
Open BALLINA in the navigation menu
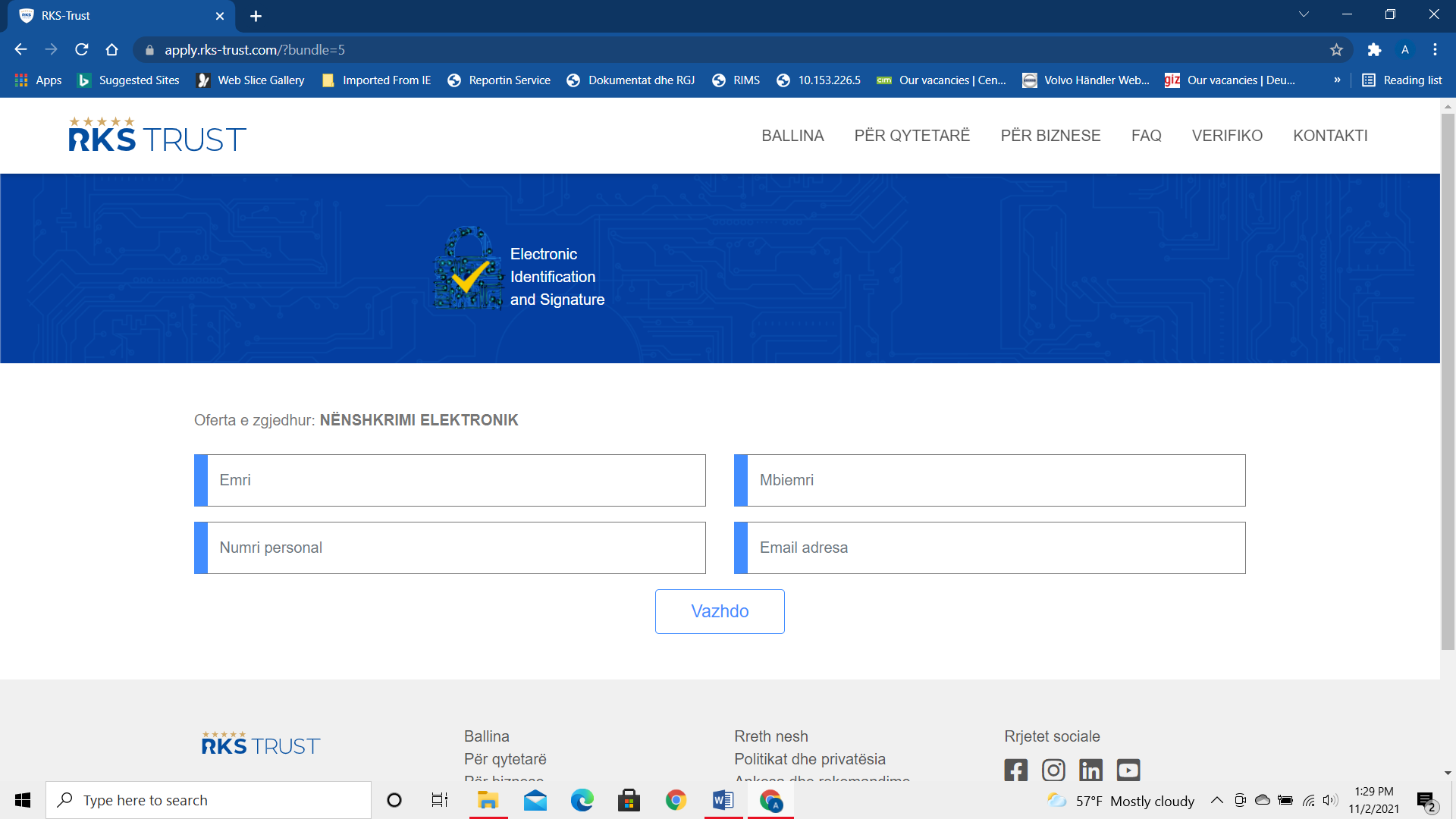click(x=792, y=136)
